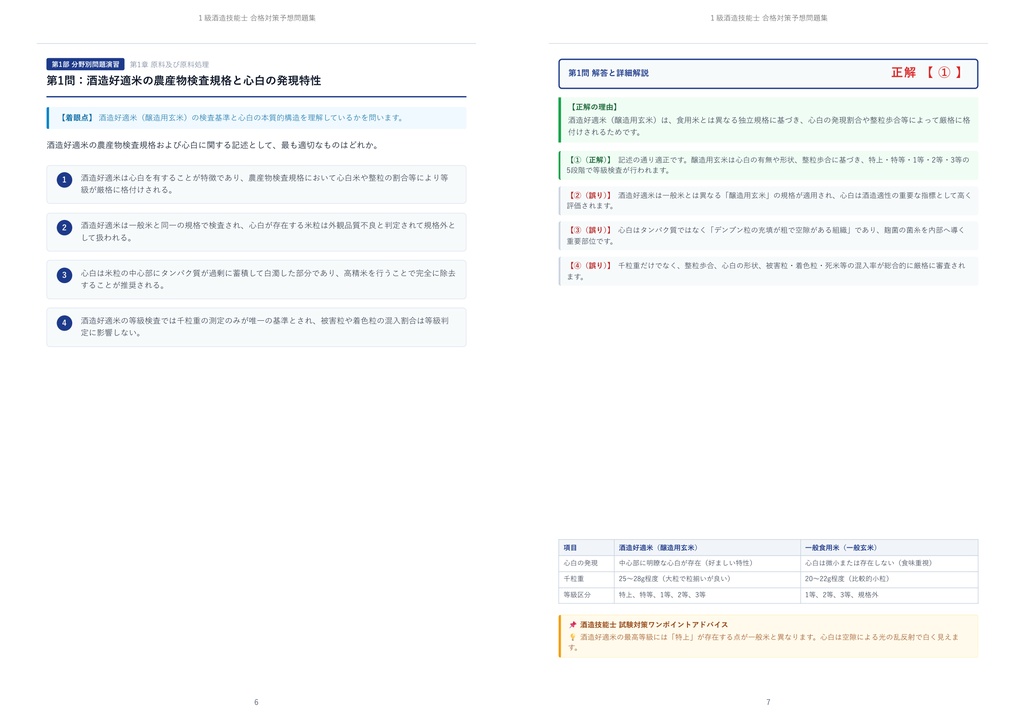Click the left page header 1級酒造技能士 合格対策予想問題集
Screen dimensions: 1024x724
tap(257, 18)
